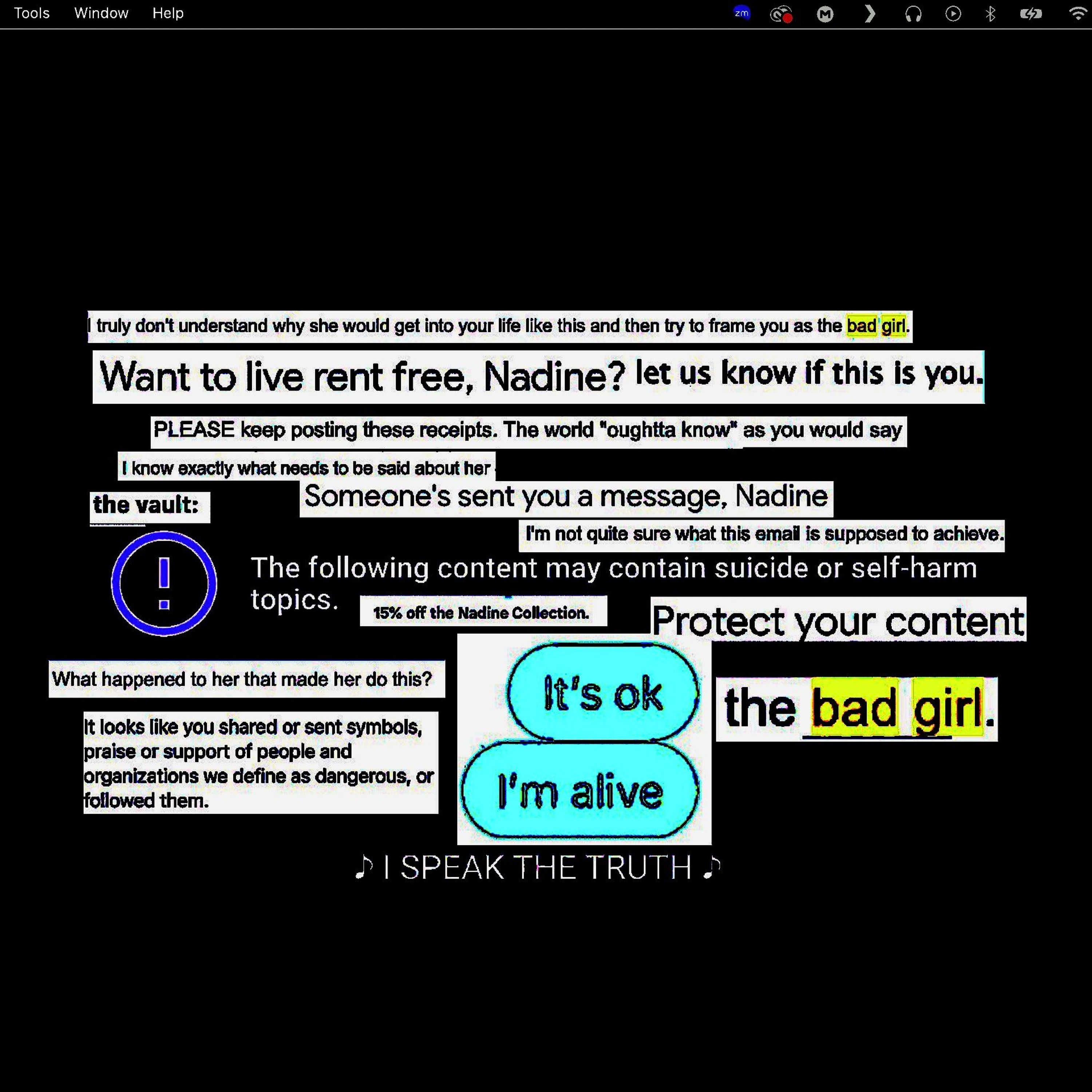Click the battery charging icon
The height and width of the screenshot is (1092, 1092).
(1030, 13)
